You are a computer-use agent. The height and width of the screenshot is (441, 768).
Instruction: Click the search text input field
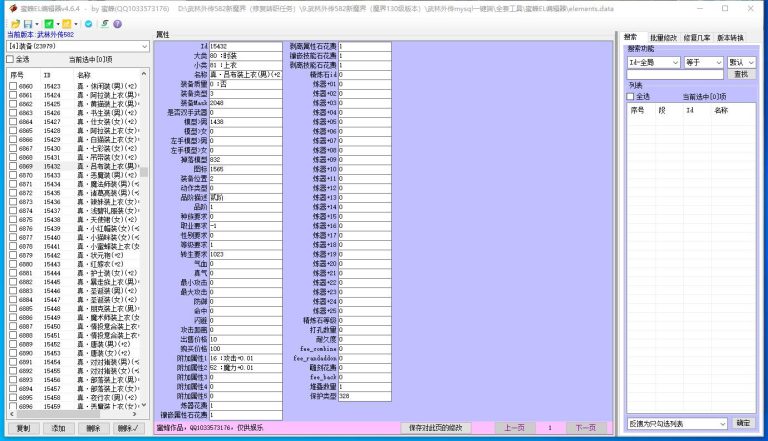pyautogui.click(x=675, y=74)
